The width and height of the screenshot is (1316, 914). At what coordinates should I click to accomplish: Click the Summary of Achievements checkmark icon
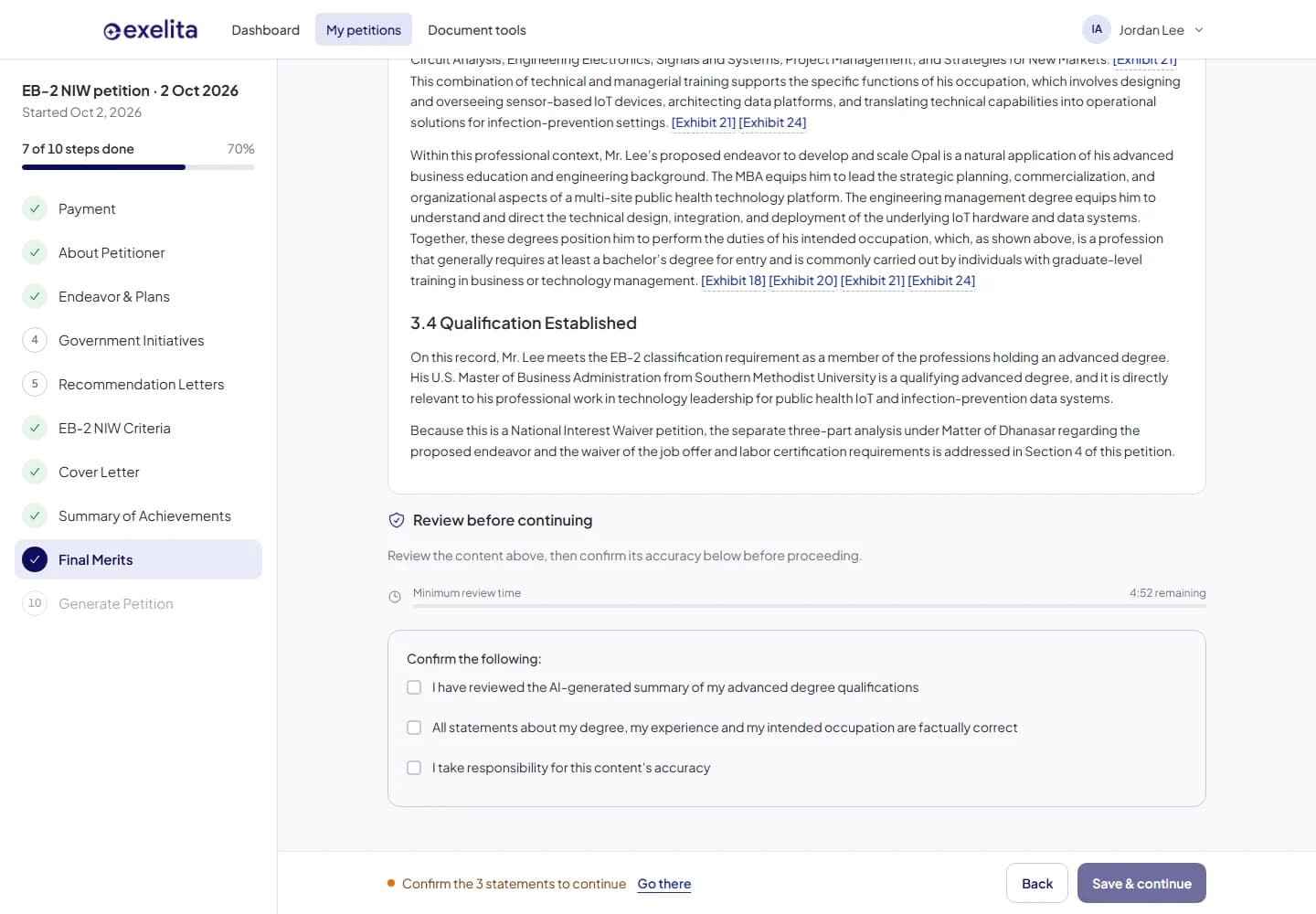[35, 515]
